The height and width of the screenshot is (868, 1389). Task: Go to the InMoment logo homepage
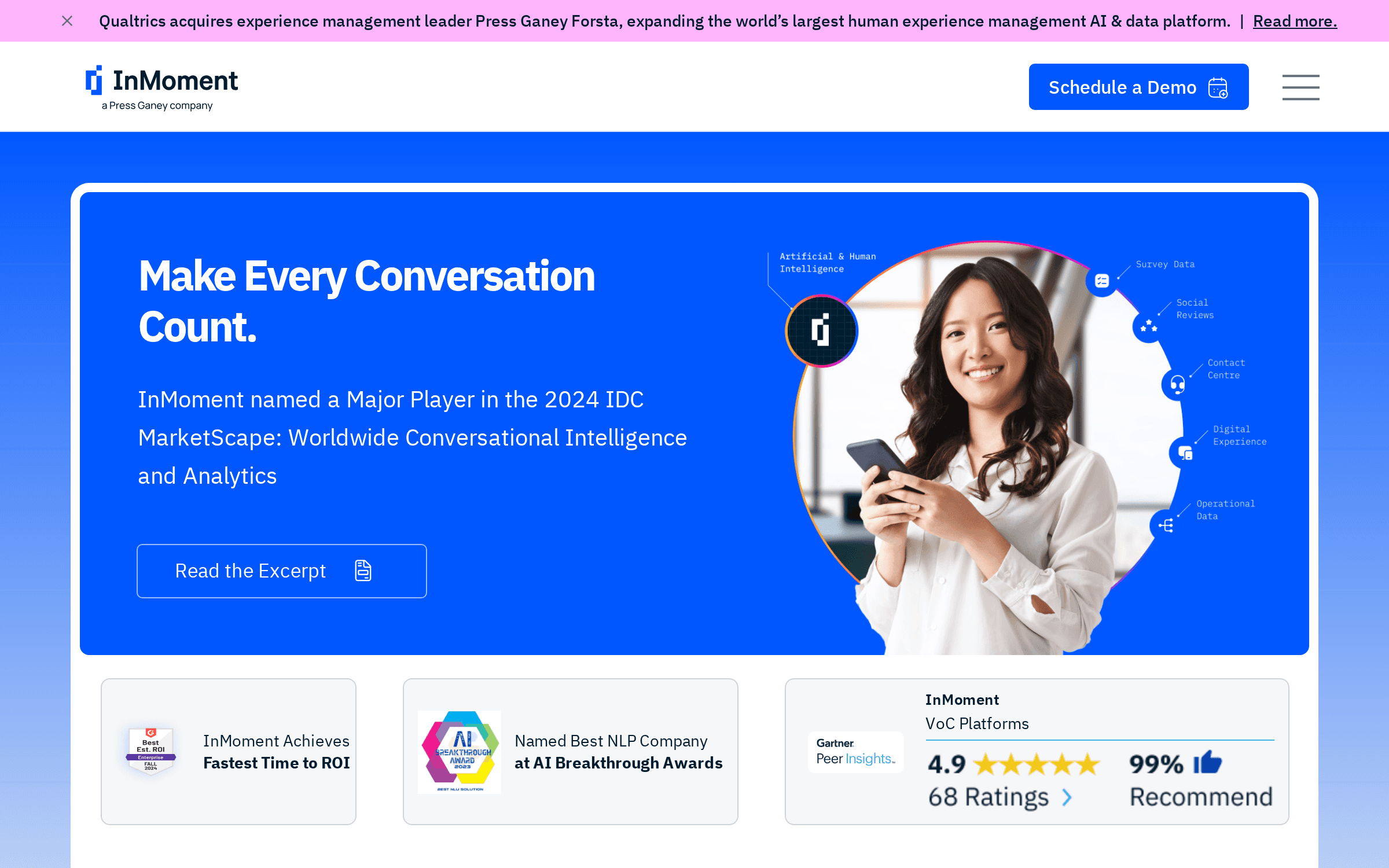click(161, 87)
